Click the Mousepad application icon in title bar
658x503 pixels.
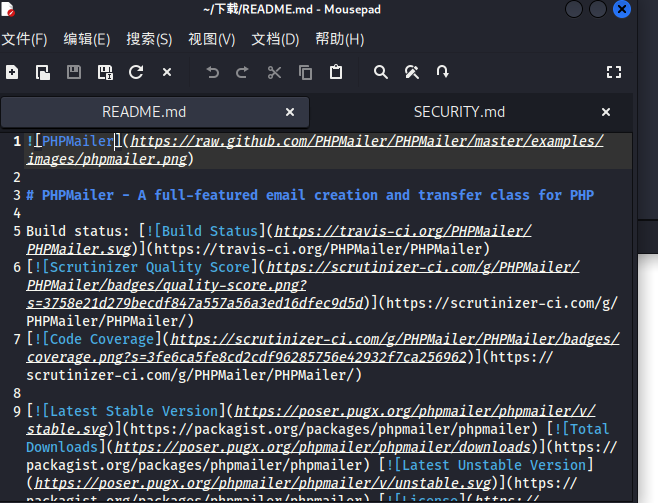(8, 9)
